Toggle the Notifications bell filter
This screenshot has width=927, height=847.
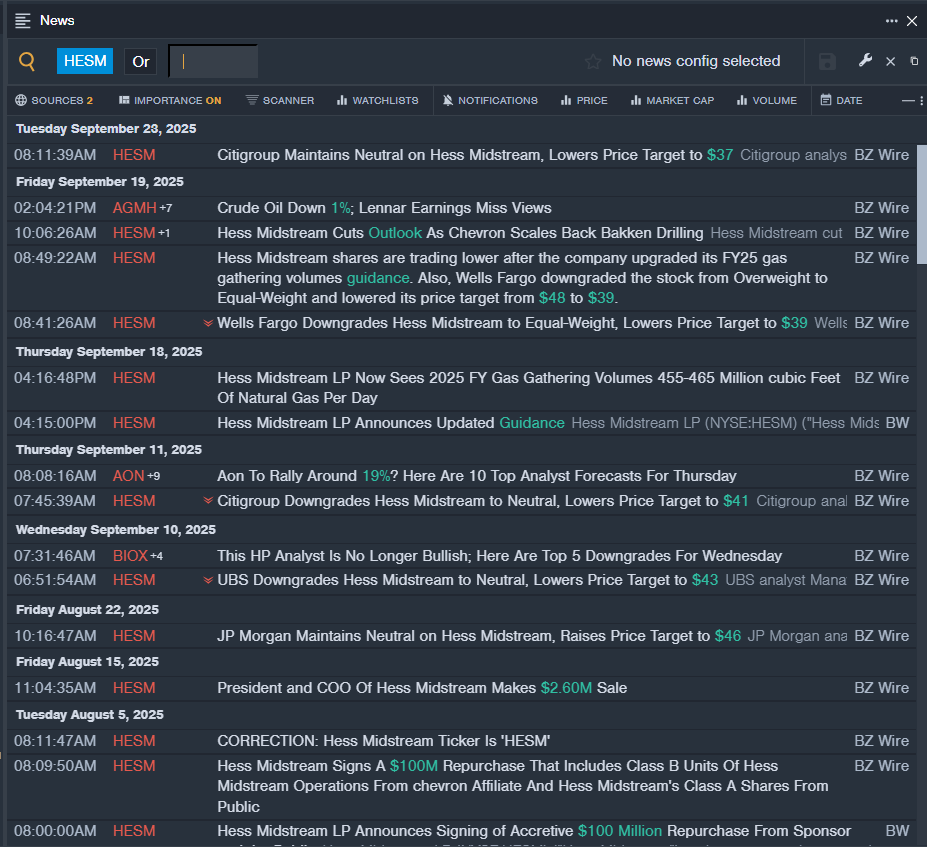coord(490,100)
